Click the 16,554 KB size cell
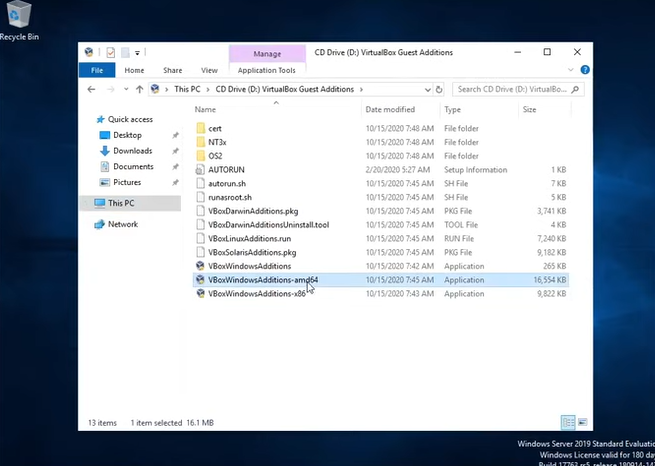 coord(550,280)
